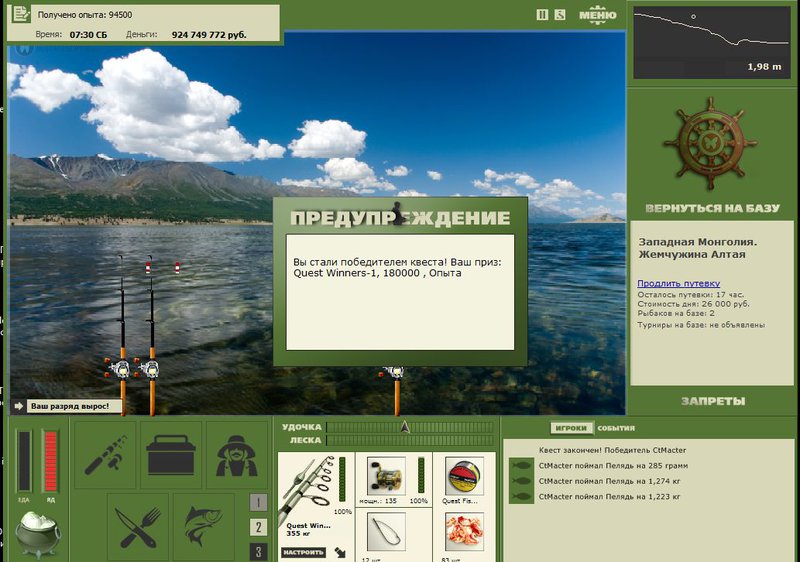Click the ЛЕСКА tension gauge

tap(410, 440)
